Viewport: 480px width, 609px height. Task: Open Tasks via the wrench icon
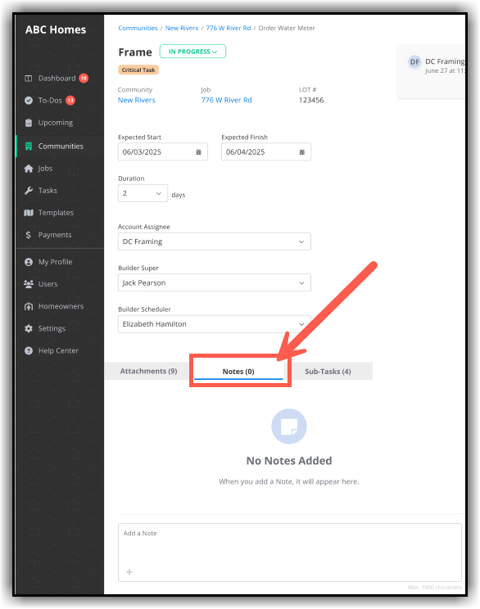[28, 191]
